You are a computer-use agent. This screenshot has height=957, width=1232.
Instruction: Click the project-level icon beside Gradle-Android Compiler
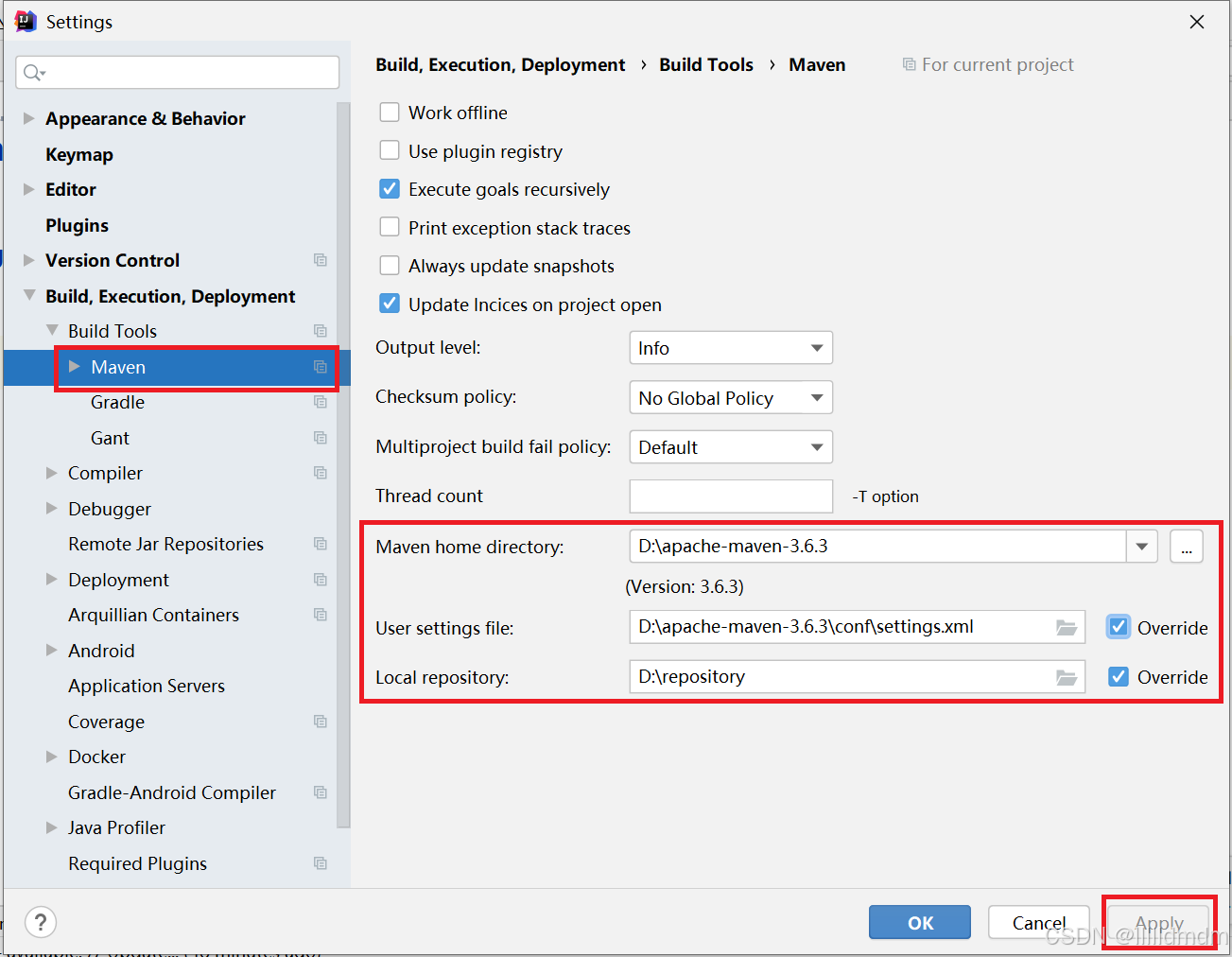point(321,792)
